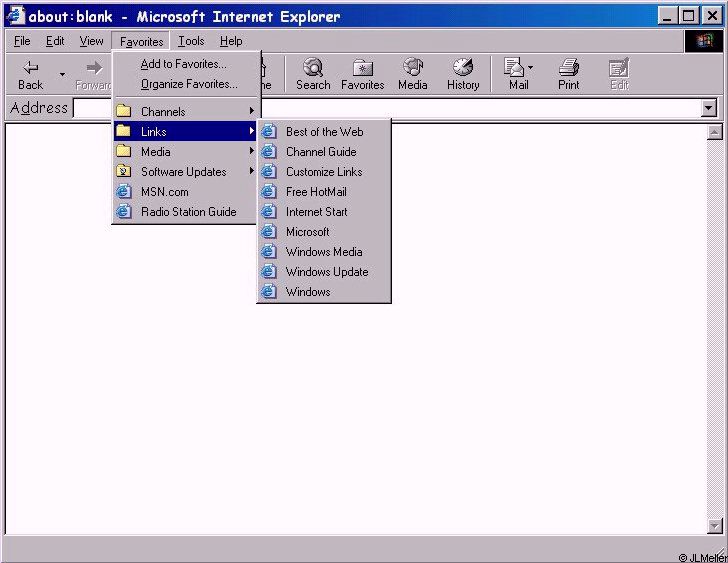The image size is (728, 563).
Task: Open the Tools menu
Action: [x=191, y=41]
